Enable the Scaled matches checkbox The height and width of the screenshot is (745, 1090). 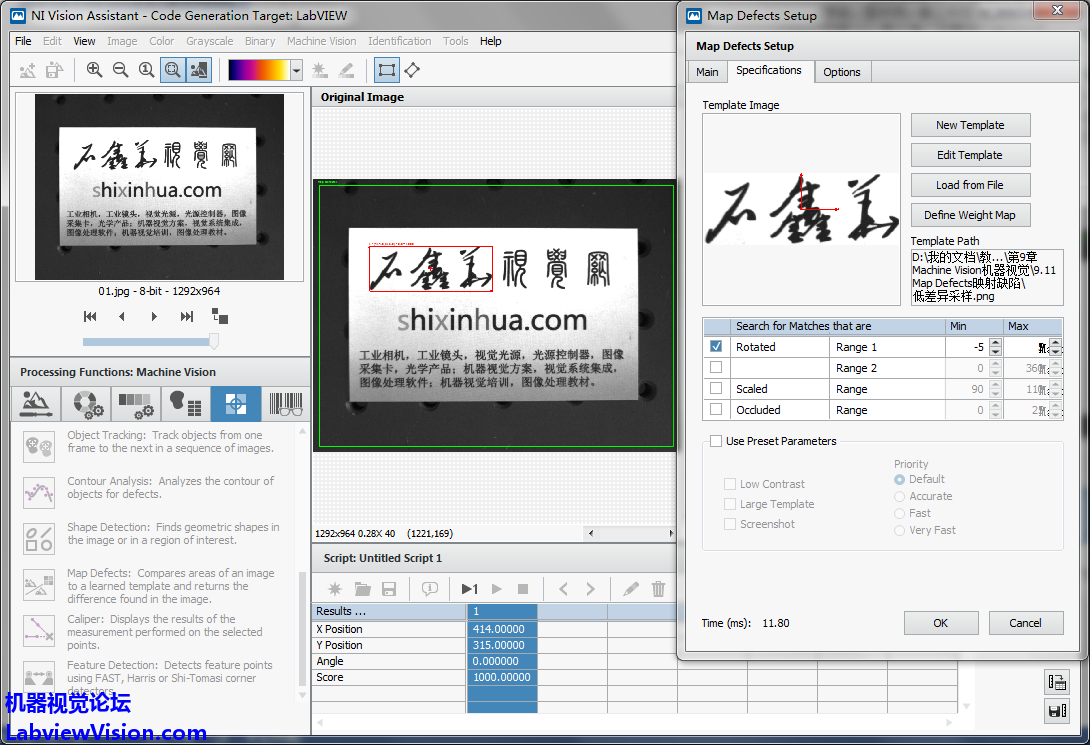(x=716, y=389)
